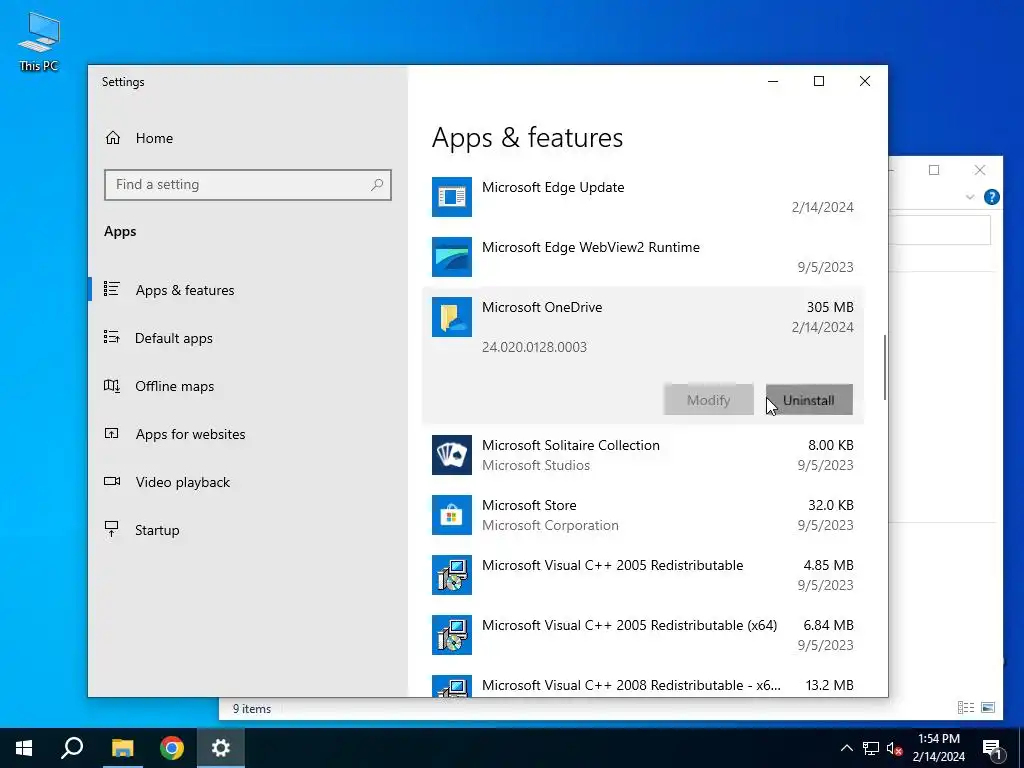Open the notification center icon
1024x768 pixels.
click(x=993, y=749)
